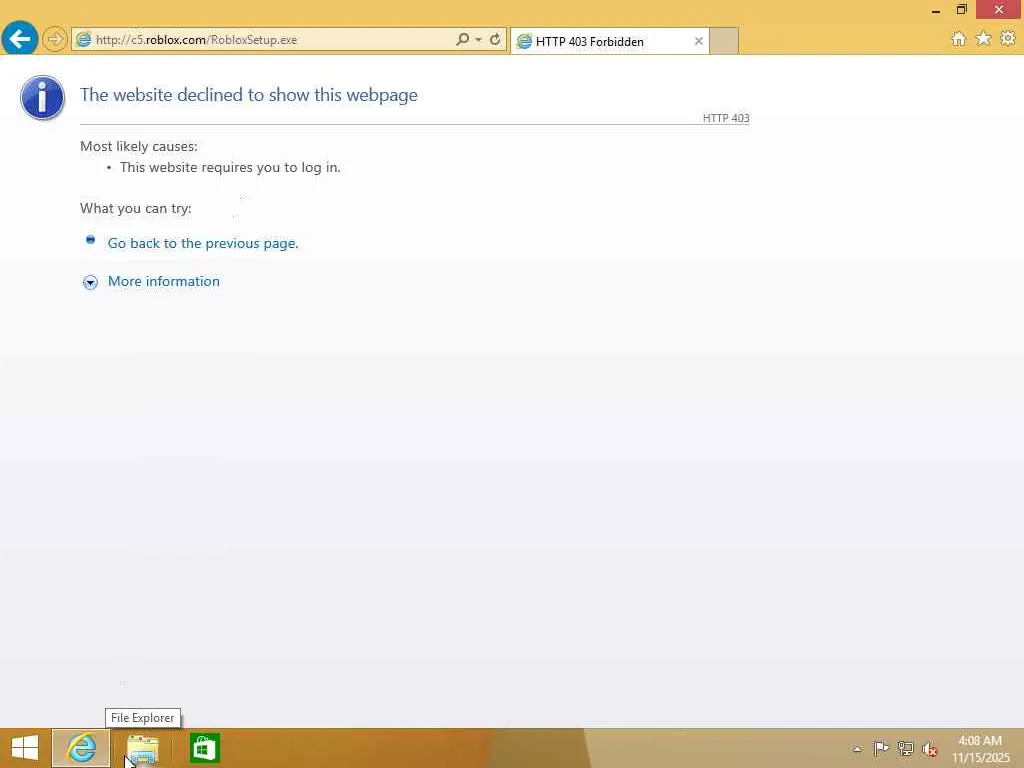Open the address bar dropdown arrow

click(479, 39)
